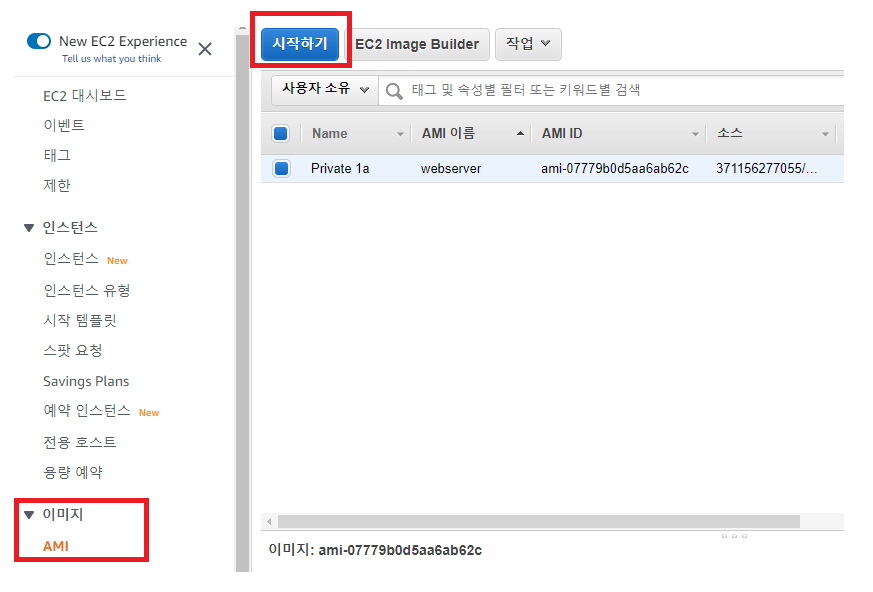This screenshot has height=592, width=873.
Task: Select ami-07779b0d5aa6ab62c cell in table
Action: click(615, 168)
